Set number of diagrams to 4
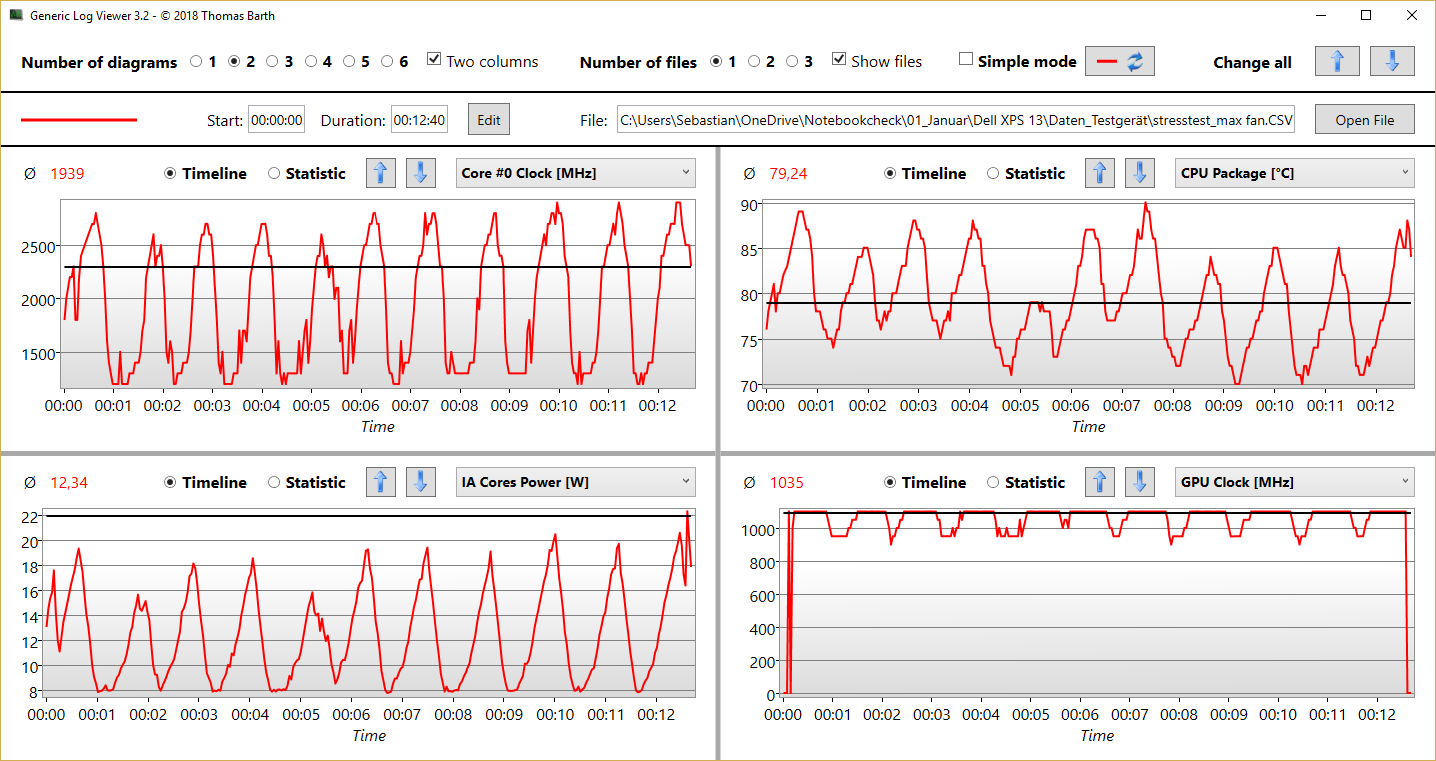Image resolution: width=1436 pixels, height=761 pixels. pos(311,61)
